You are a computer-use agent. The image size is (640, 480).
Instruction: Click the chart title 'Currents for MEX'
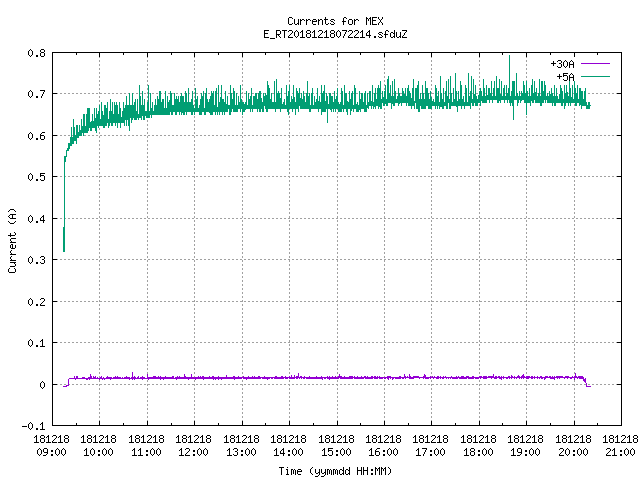click(335, 21)
